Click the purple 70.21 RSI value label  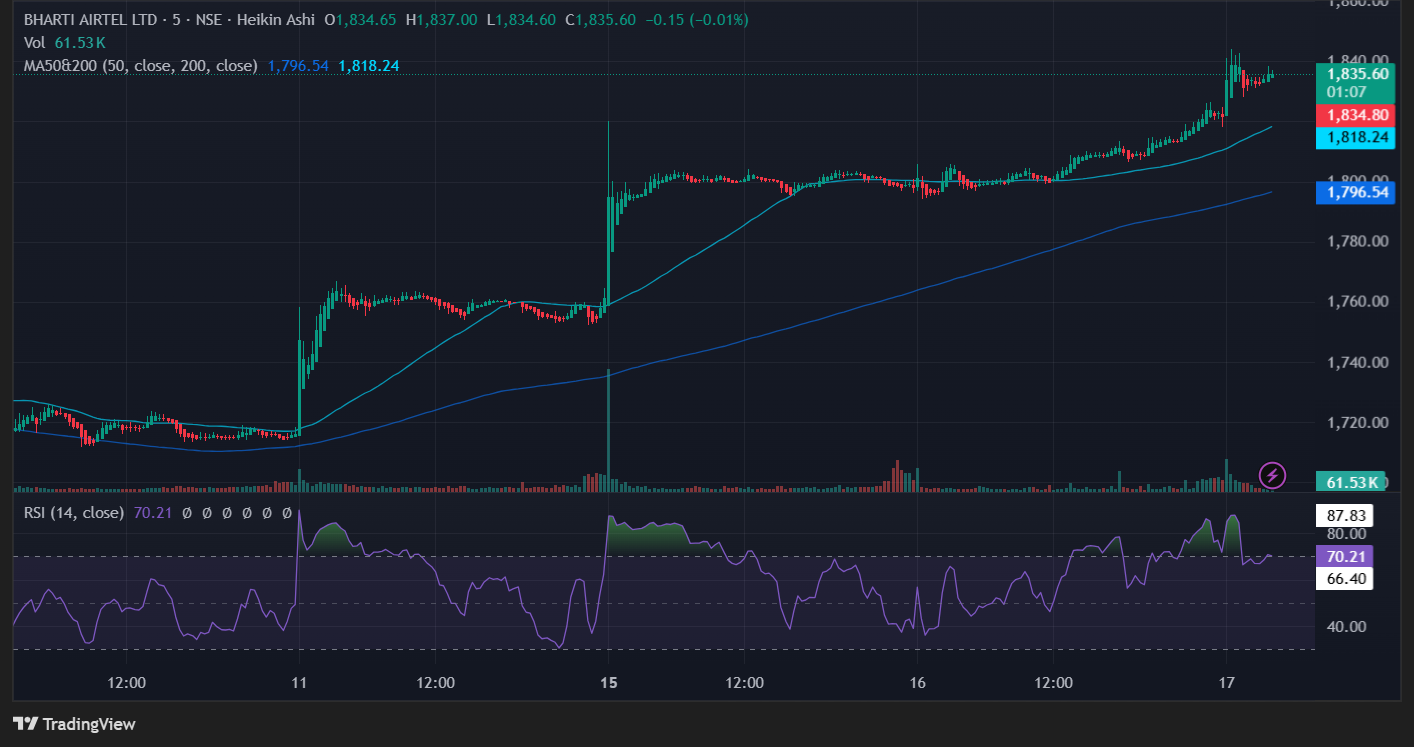(x=1346, y=556)
